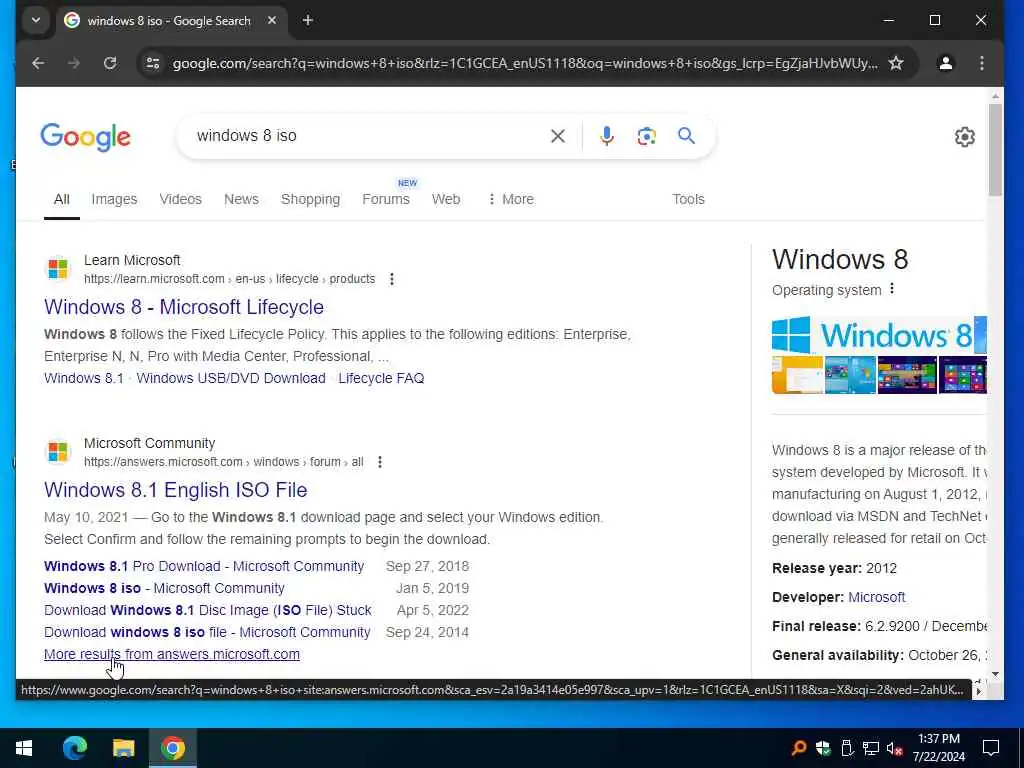Switch to the Videos results tab

coord(180,199)
